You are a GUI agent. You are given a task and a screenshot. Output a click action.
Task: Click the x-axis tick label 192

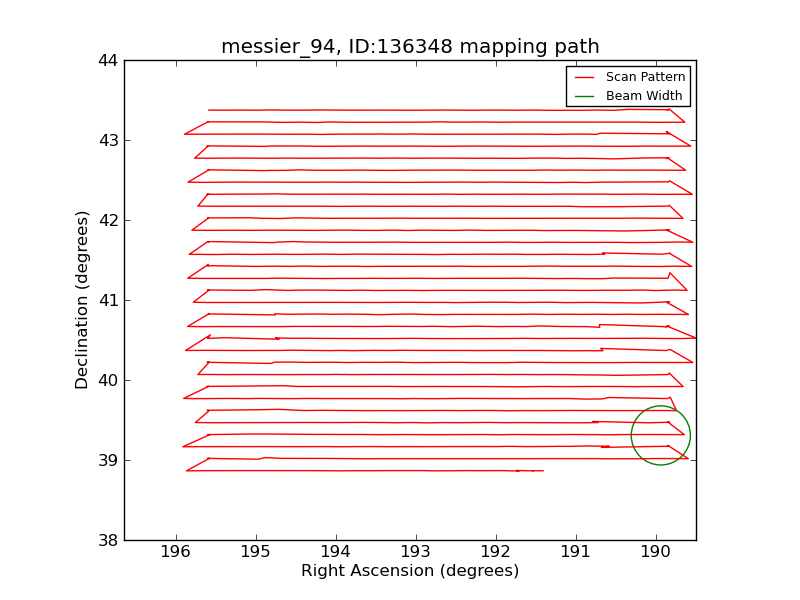coord(496,552)
